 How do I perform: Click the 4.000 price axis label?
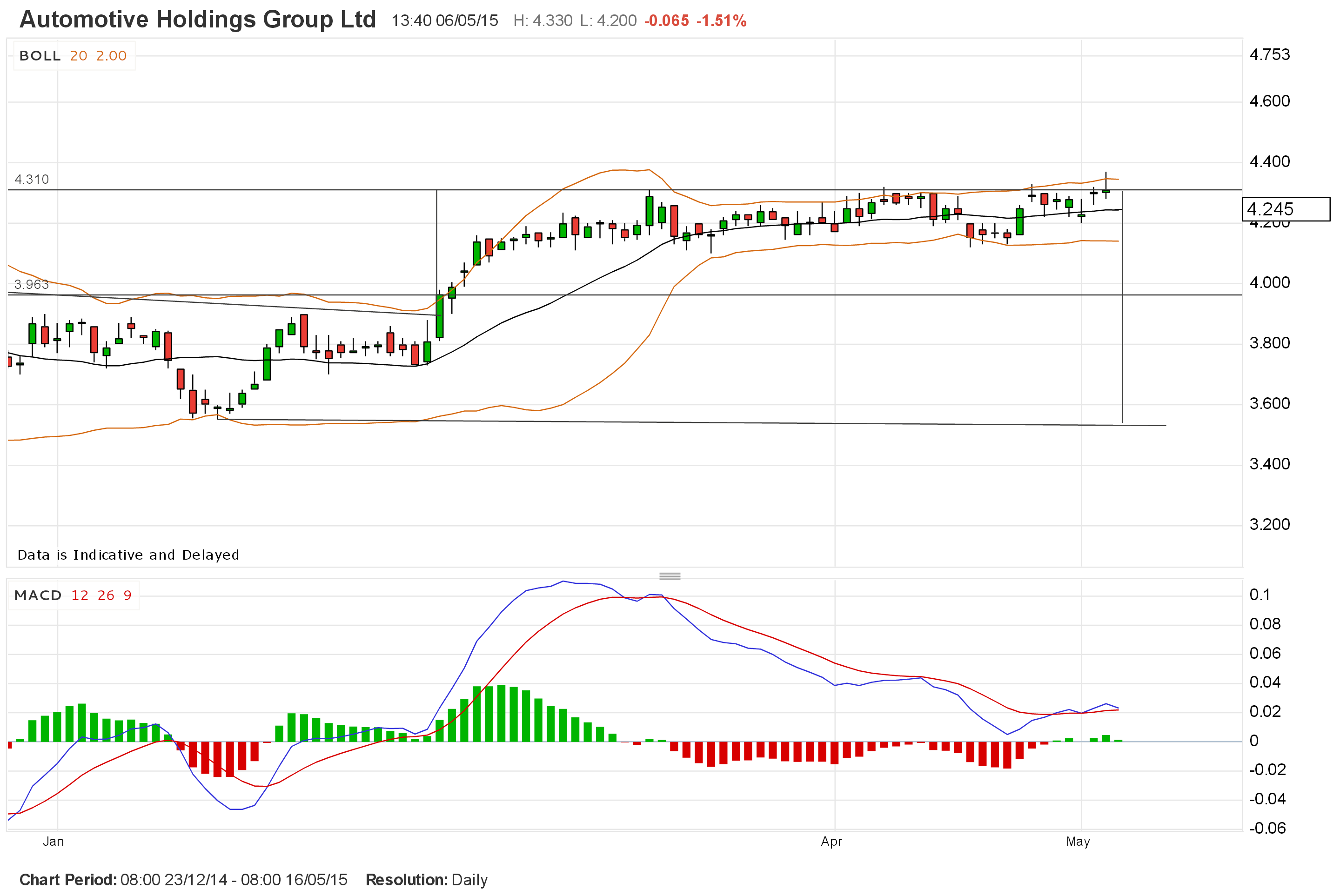(1270, 283)
